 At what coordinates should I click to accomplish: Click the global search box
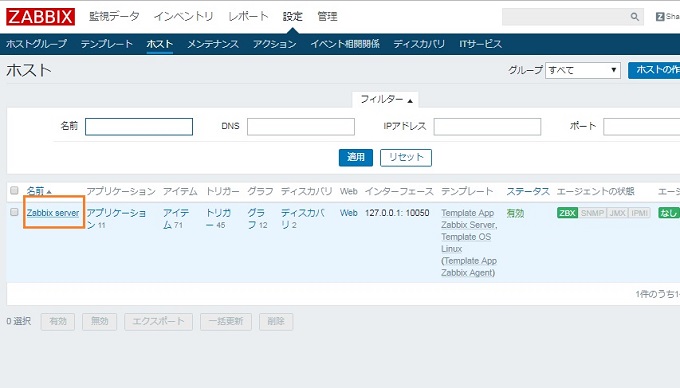[x=572, y=17]
